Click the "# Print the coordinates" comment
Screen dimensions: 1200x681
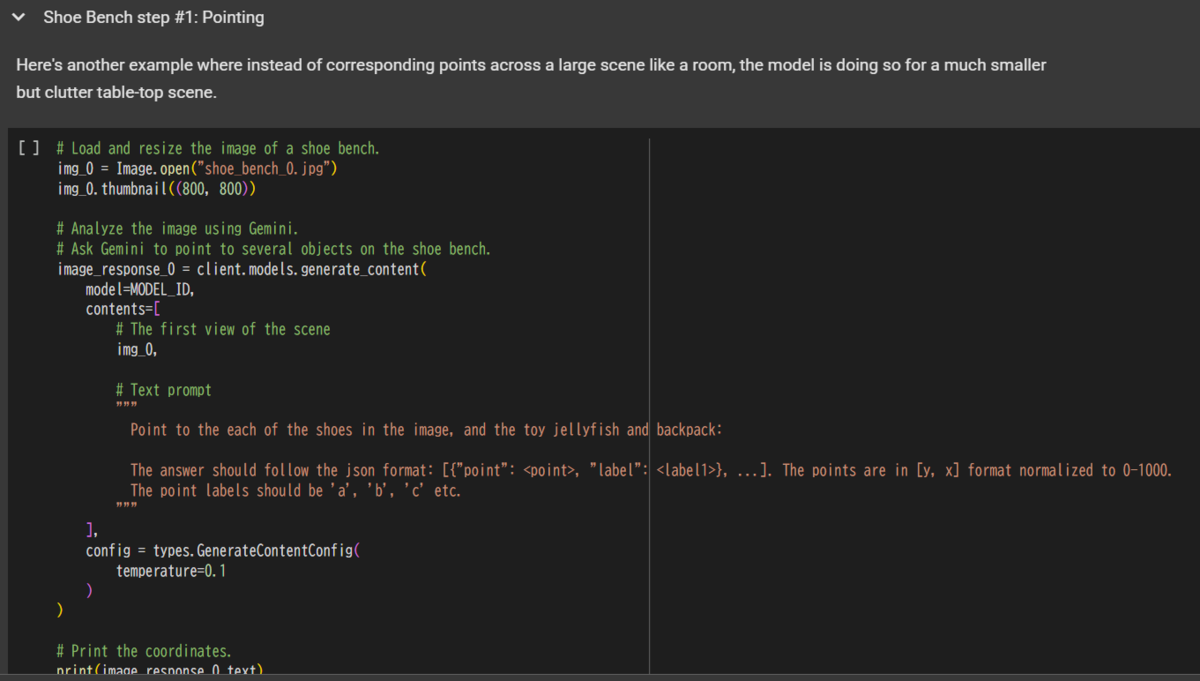[x=144, y=651]
